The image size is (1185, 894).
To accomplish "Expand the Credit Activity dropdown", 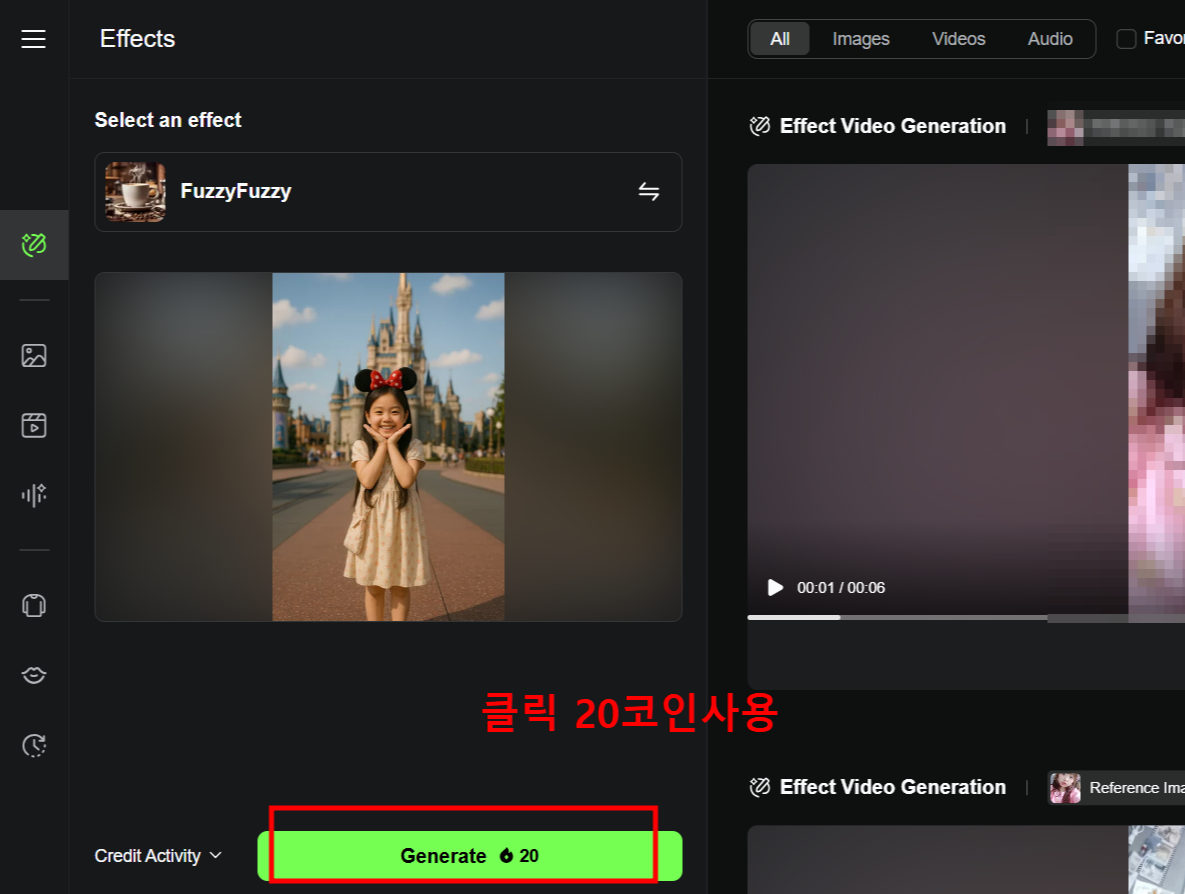I will point(158,855).
